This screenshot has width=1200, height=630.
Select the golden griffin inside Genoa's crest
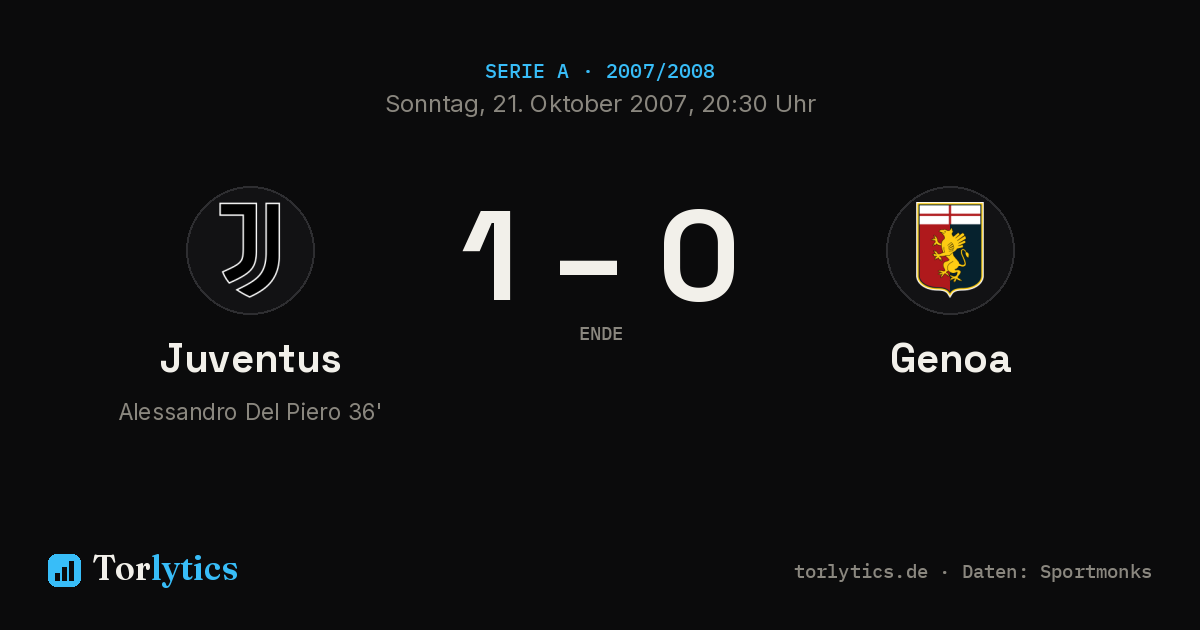click(949, 256)
